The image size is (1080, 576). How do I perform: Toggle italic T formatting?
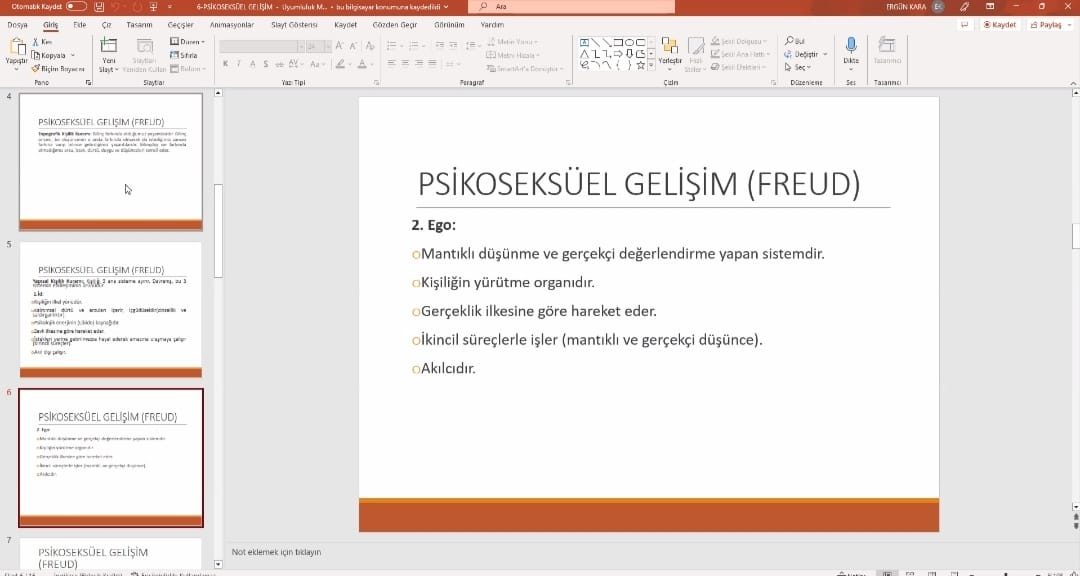pos(238,64)
